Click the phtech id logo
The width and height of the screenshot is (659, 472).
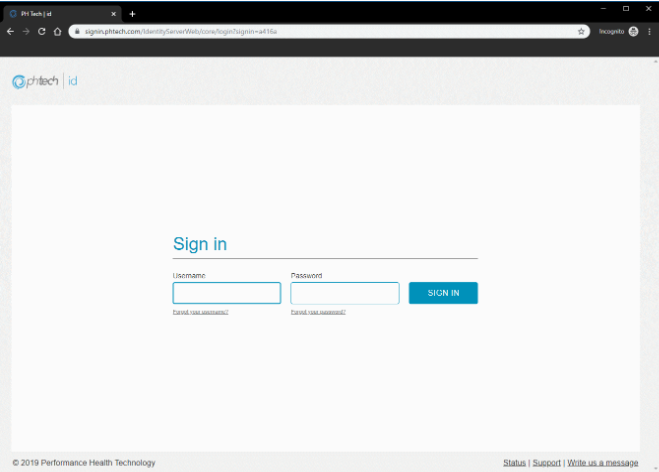coord(45,81)
